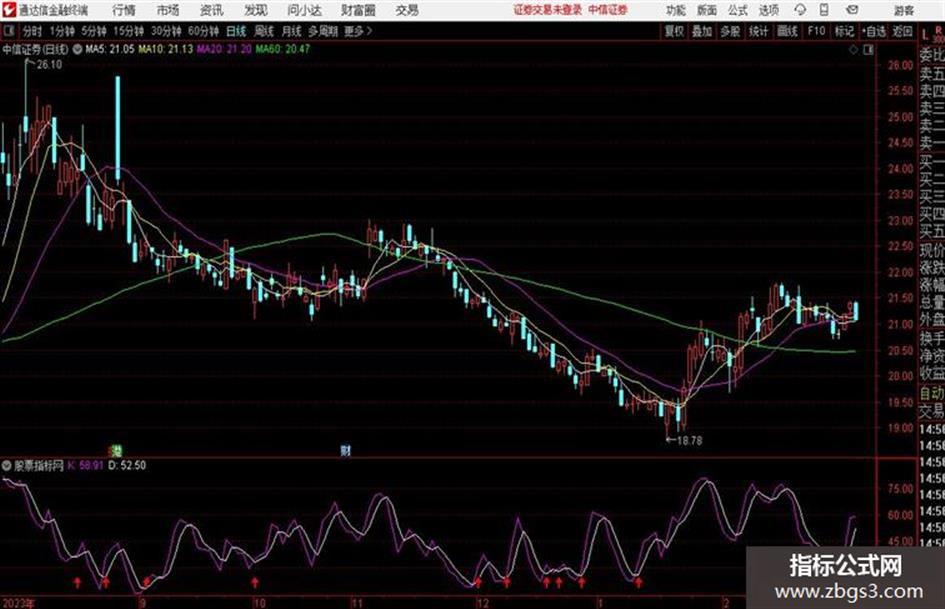Open the 财富圈 menu
Image resolution: width=945 pixels, height=609 pixels.
coord(358,10)
